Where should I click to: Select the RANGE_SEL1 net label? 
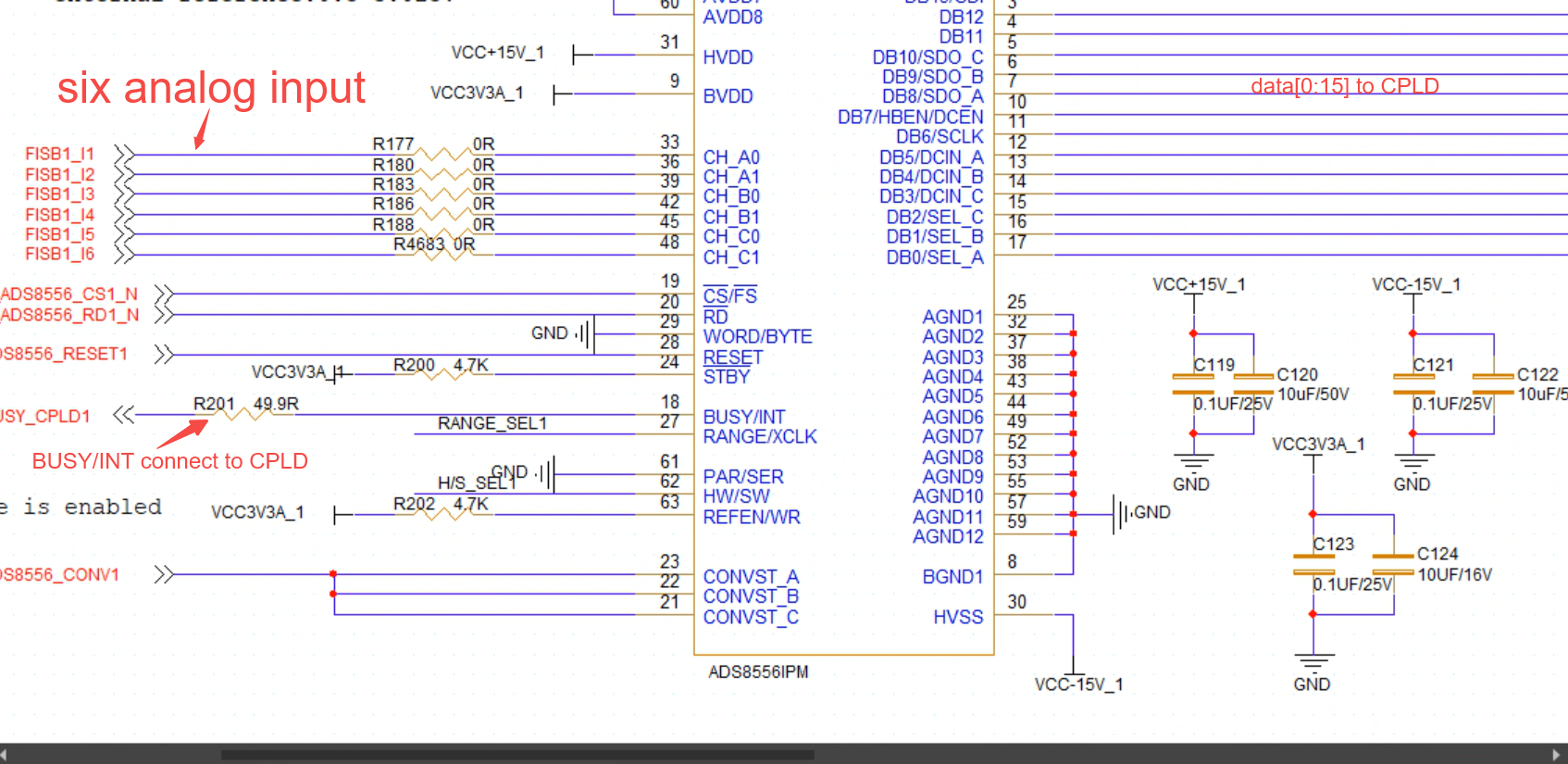tap(492, 423)
